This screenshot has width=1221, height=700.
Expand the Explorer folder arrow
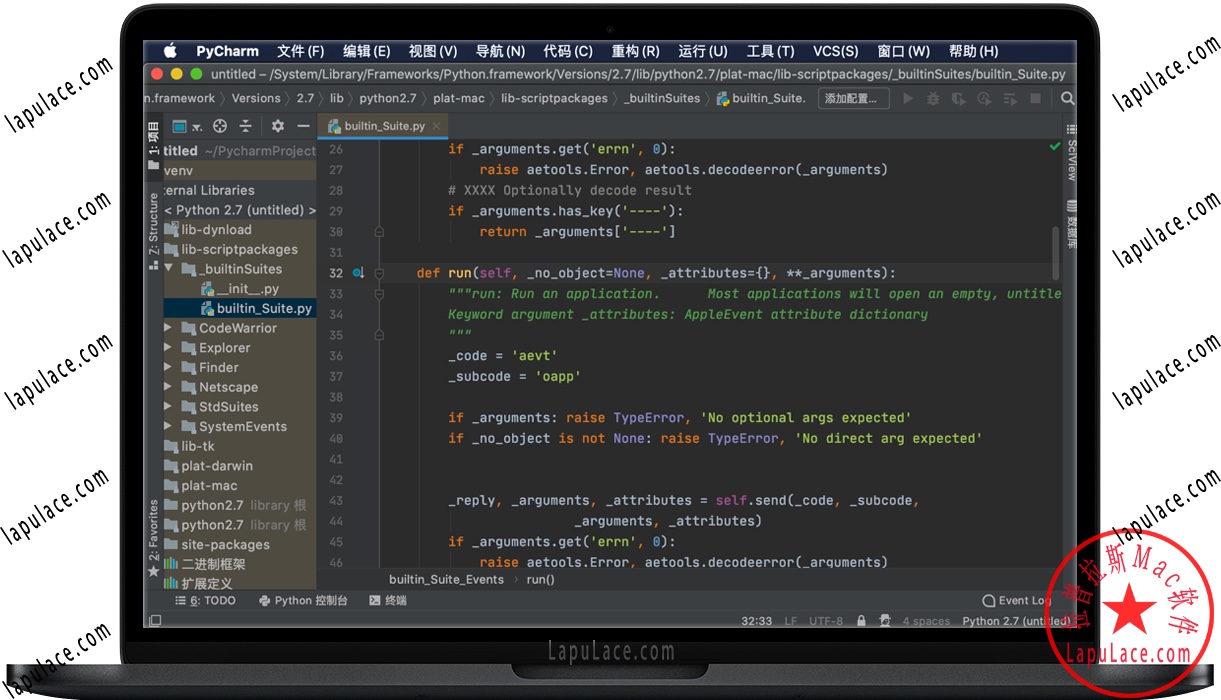coord(168,348)
